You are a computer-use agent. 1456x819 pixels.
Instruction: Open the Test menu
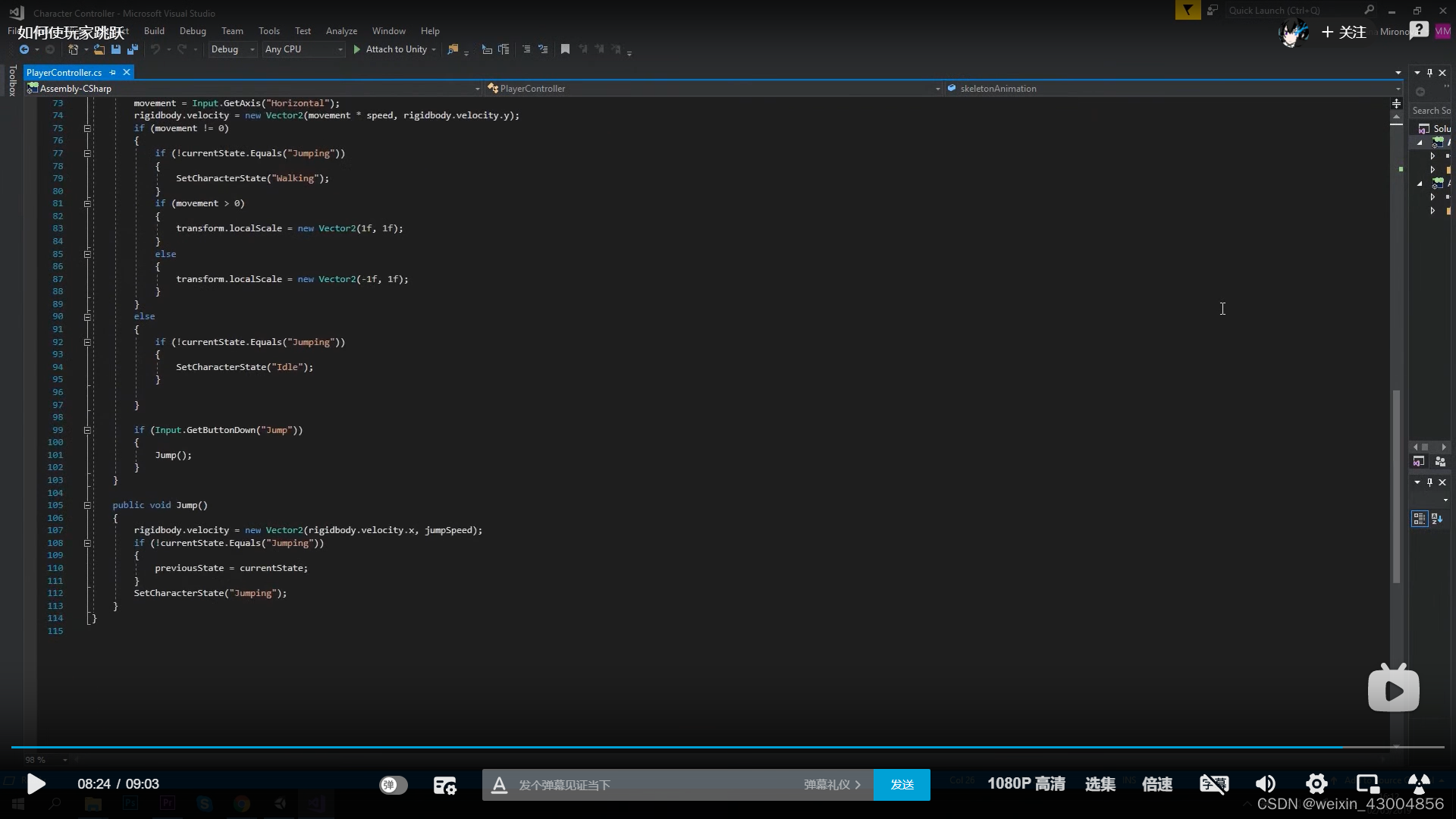pos(303,31)
